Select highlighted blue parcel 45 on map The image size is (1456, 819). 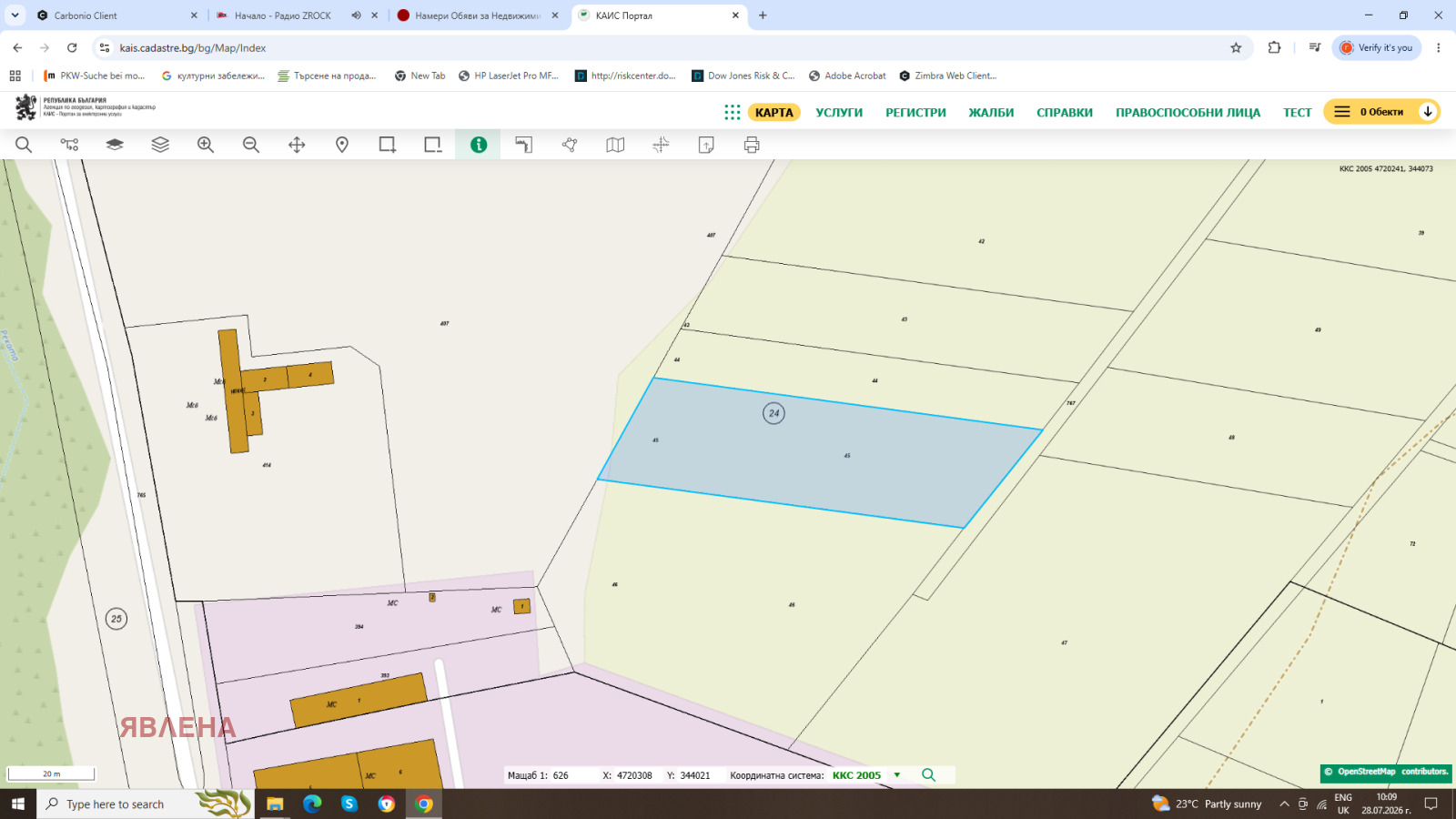pos(819,453)
